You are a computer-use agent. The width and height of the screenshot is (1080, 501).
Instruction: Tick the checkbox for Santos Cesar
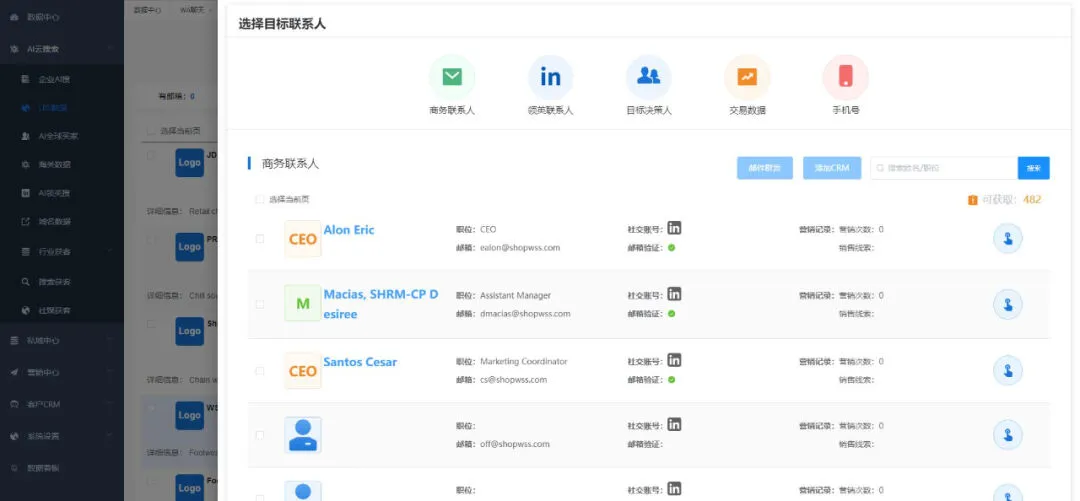coord(260,371)
